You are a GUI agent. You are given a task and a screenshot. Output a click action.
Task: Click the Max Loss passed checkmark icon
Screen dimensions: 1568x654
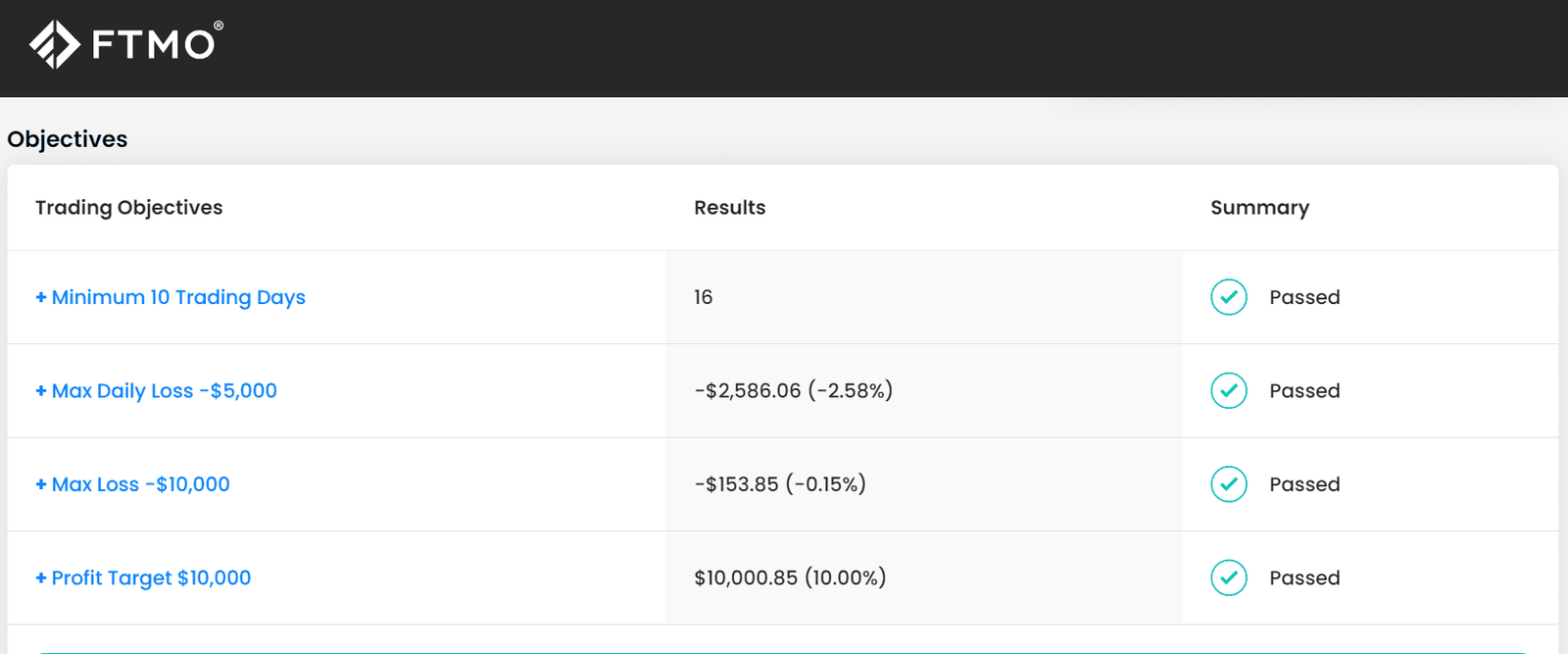click(1228, 484)
